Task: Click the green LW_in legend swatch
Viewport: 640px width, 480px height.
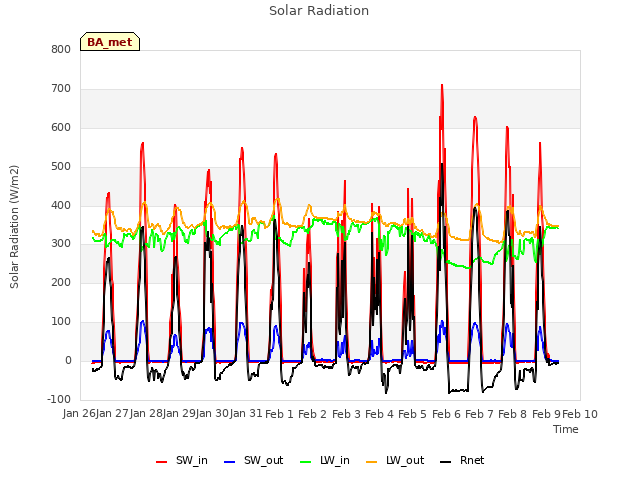Action: pyautogui.click(x=306, y=462)
